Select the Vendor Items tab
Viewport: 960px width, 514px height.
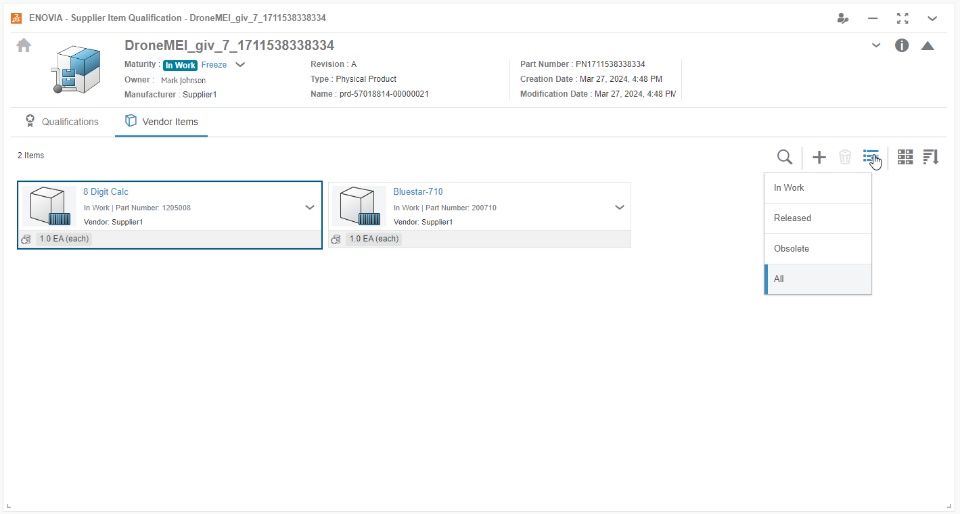(162, 121)
